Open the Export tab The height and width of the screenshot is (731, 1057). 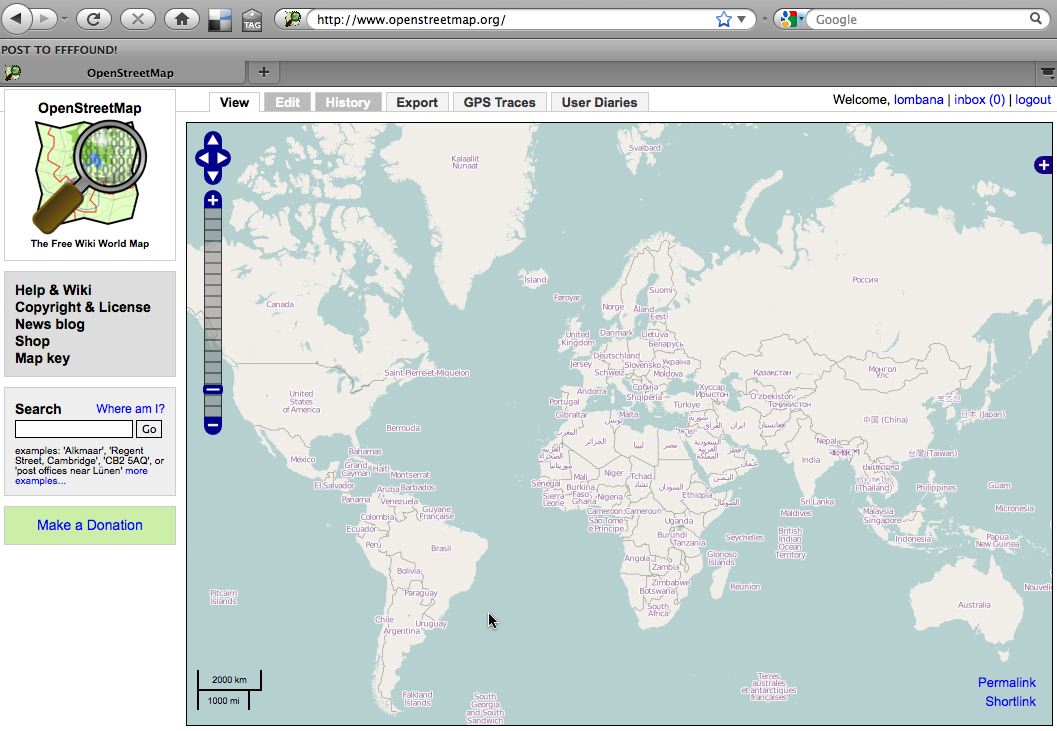click(x=417, y=103)
